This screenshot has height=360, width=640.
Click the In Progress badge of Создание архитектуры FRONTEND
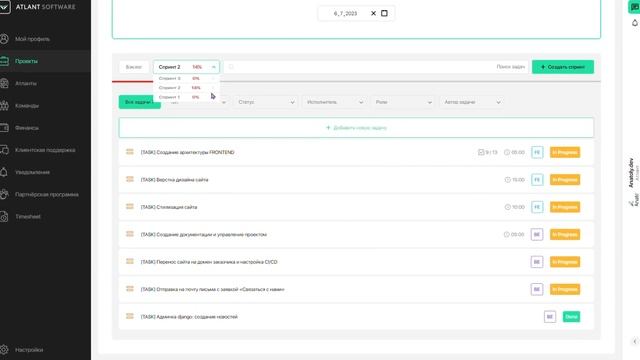(x=565, y=152)
